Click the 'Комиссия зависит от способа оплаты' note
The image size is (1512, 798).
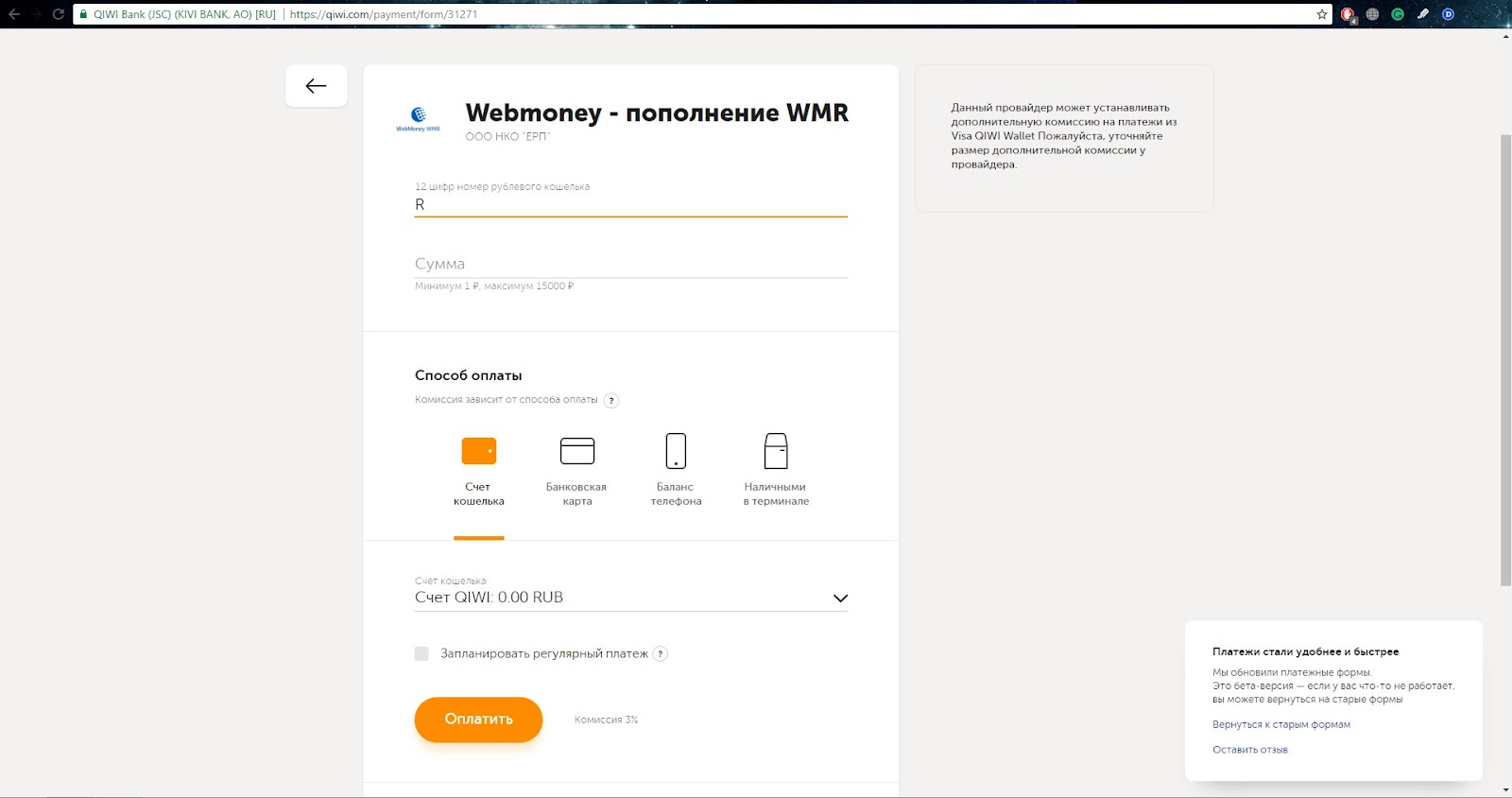tap(507, 400)
